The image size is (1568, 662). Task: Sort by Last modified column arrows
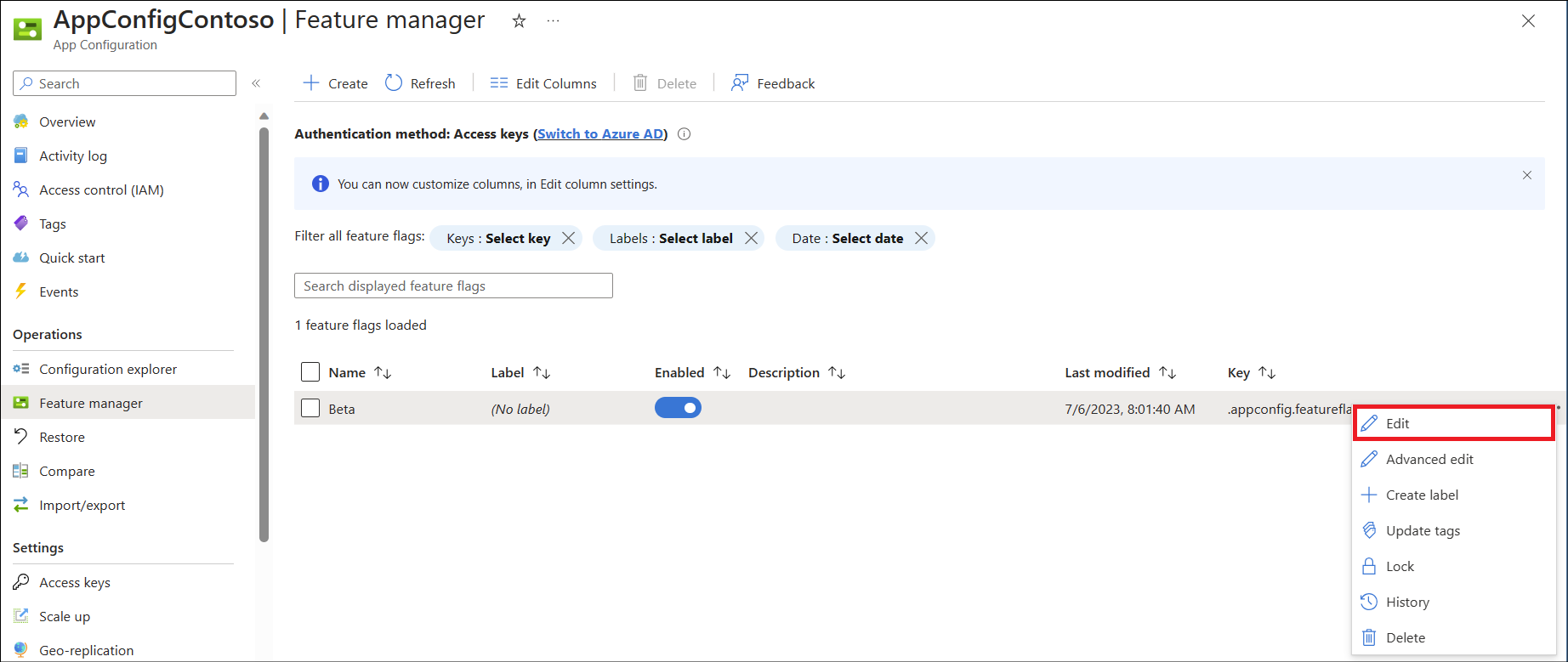[1167, 373]
